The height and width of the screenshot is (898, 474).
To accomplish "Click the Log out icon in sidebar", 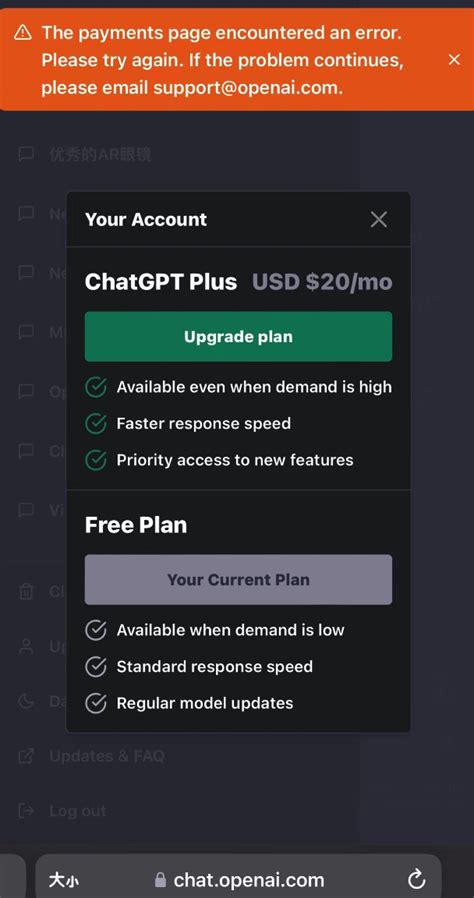I will [x=26, y=810].
